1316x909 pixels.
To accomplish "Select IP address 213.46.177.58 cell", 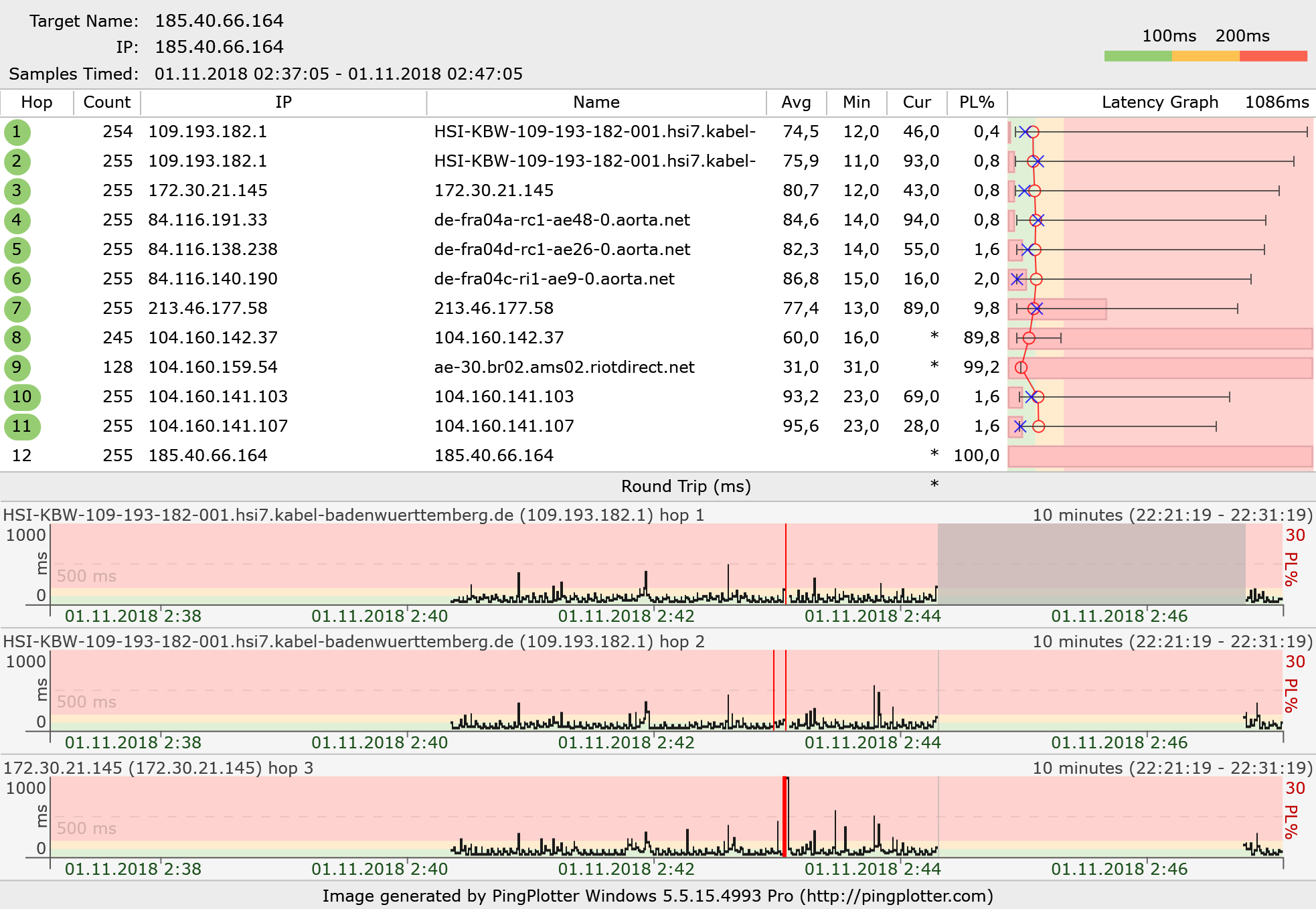I will point(208,309).
